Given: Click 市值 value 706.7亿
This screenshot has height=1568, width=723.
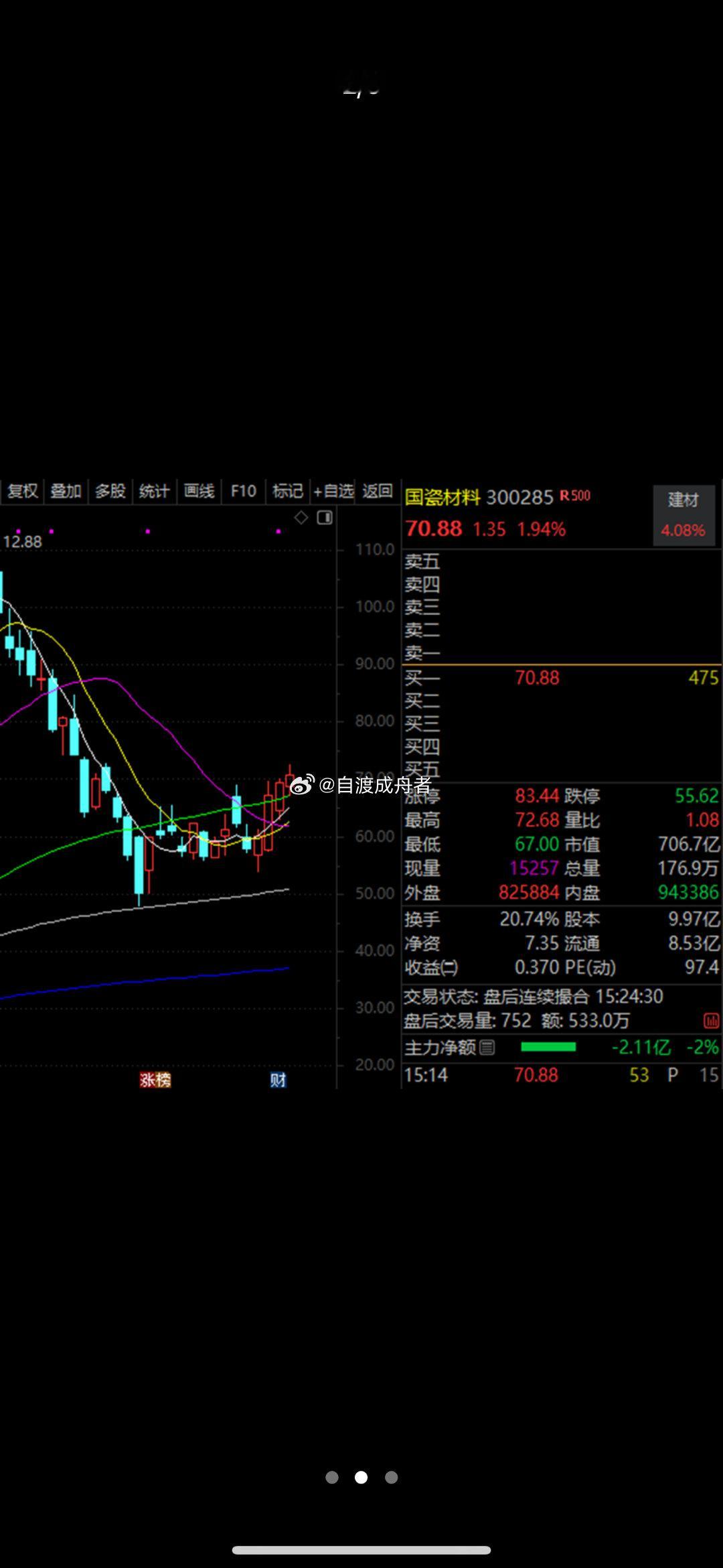Looking at the screenshot, I should 689,844.
